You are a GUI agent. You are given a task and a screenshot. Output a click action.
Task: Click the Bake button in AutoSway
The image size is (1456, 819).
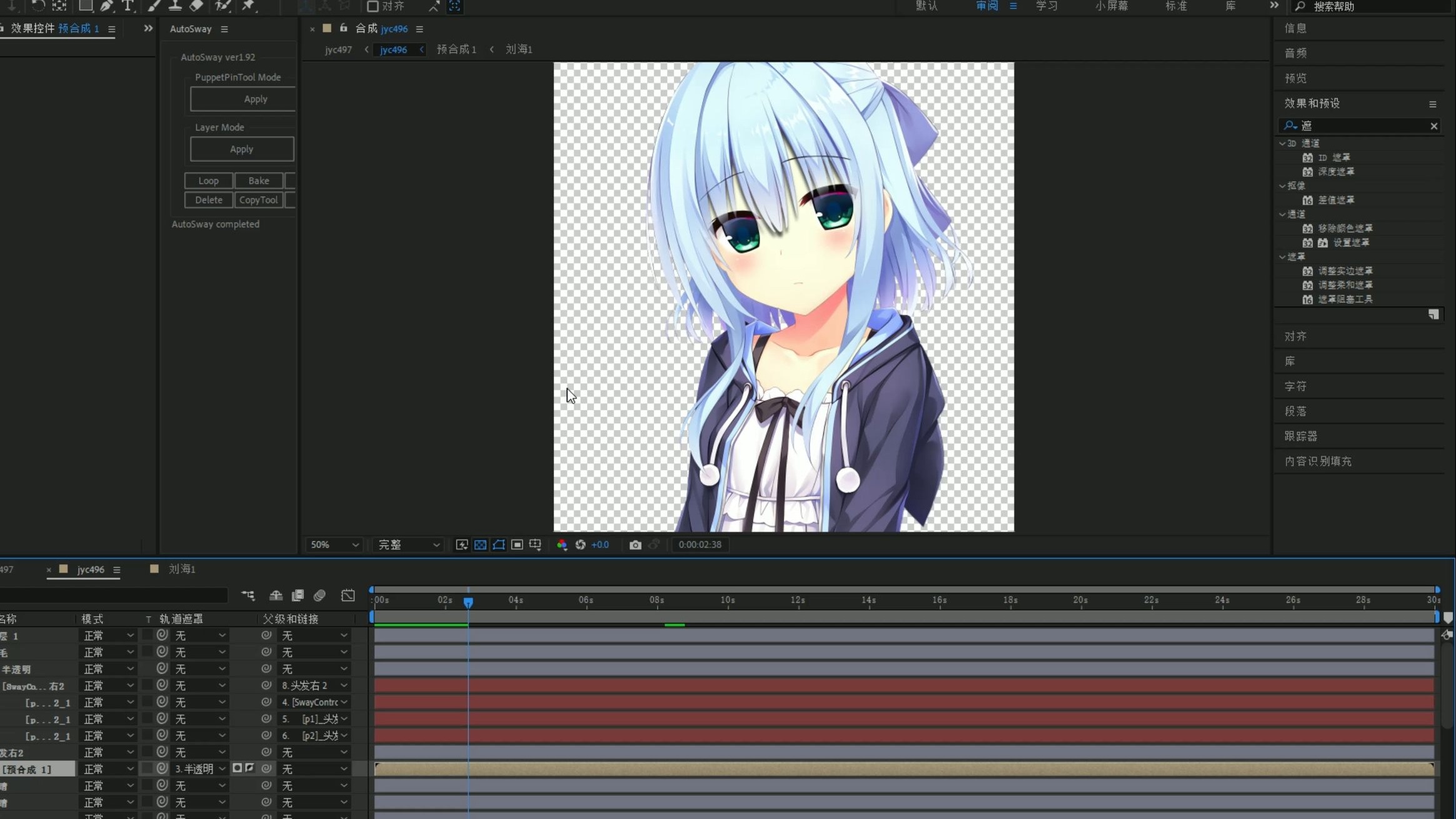pyautogui.click(x=259, y=181)
